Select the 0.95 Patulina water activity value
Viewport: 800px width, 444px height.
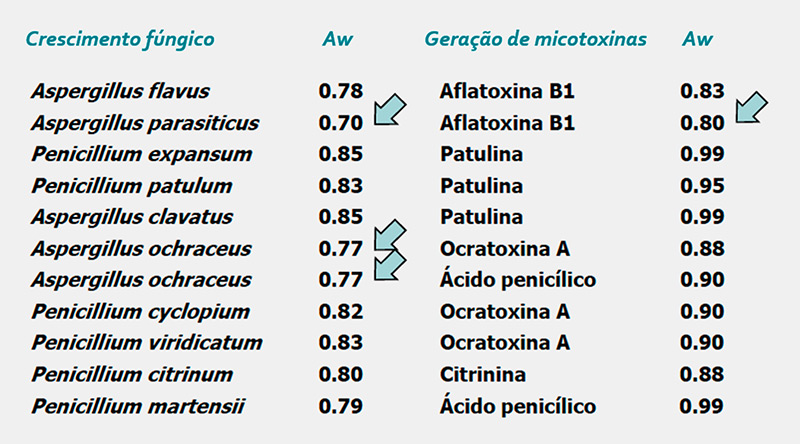(x=701, y=186)
